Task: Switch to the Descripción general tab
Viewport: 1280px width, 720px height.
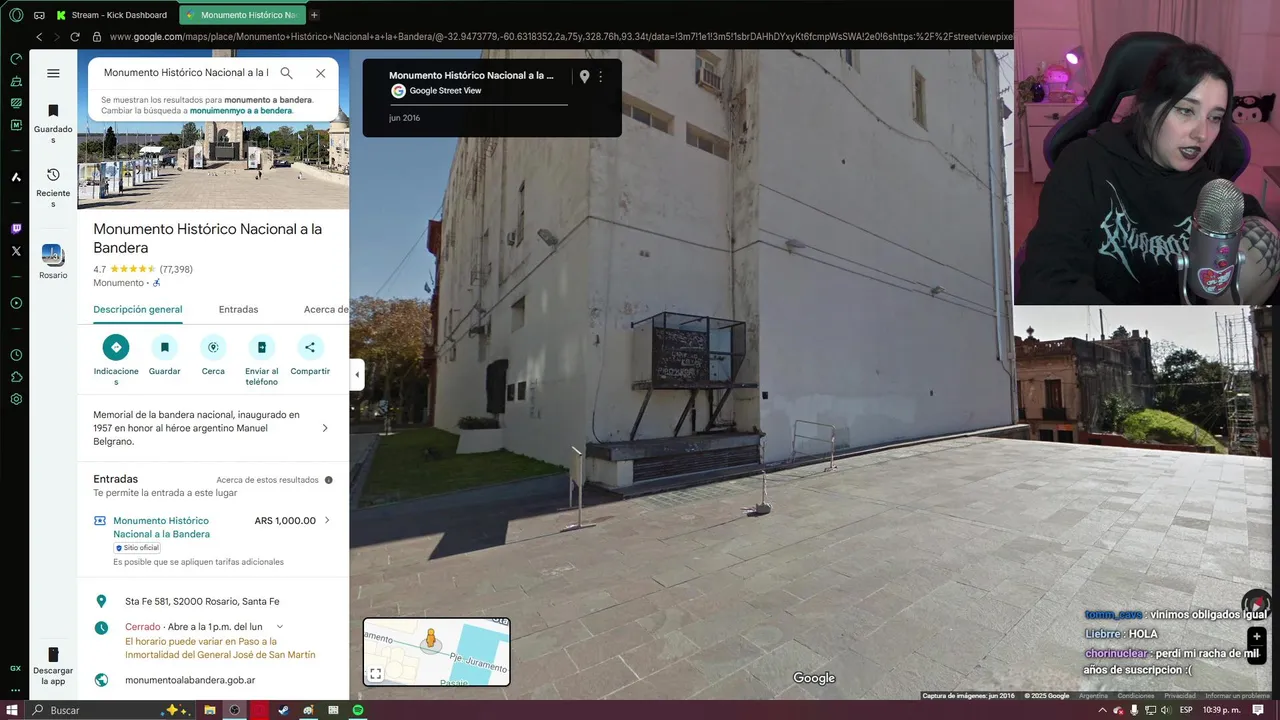Action: [137, 310]
